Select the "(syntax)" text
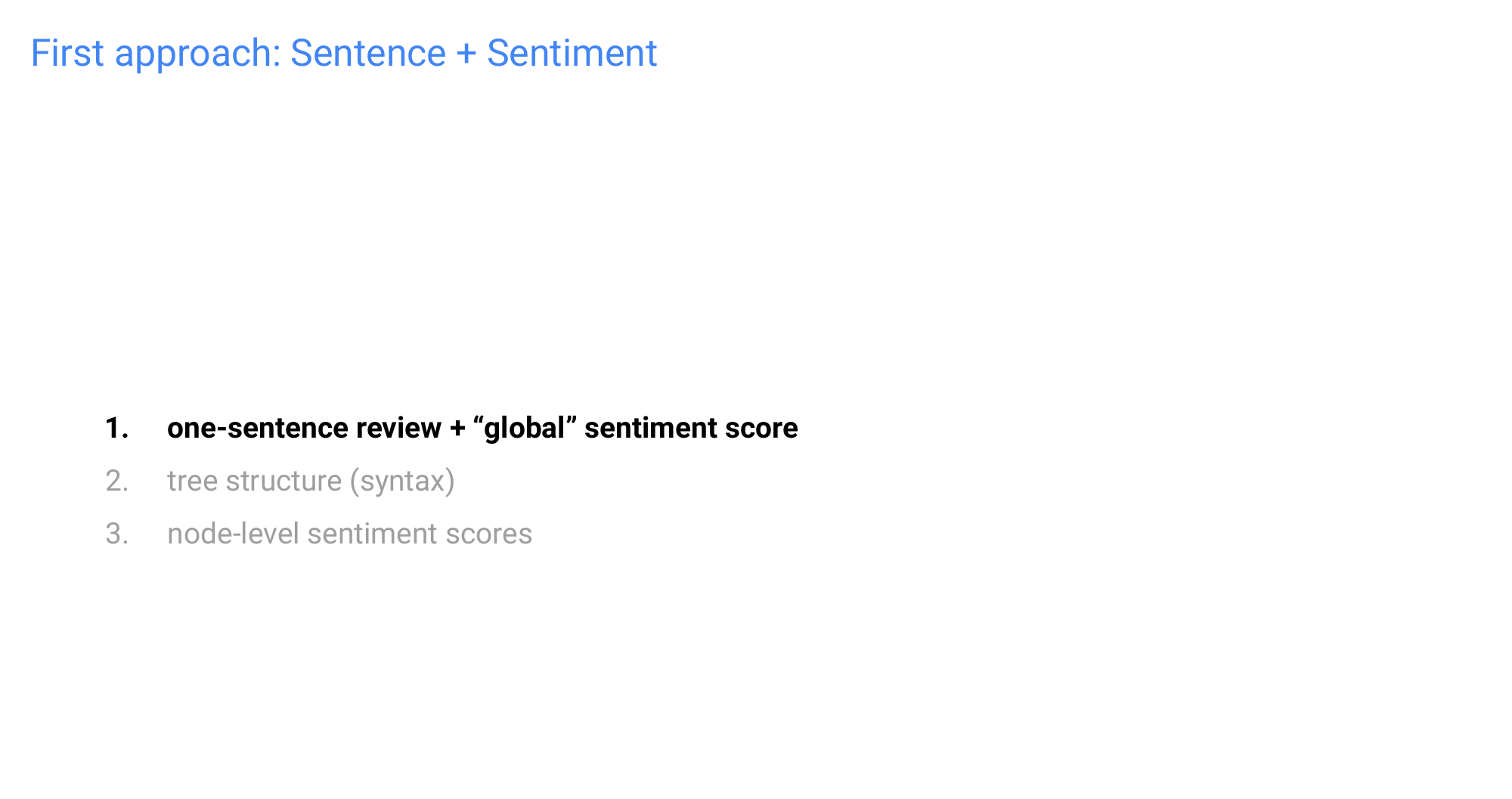Screen dimensions: 1512x799 402,482
